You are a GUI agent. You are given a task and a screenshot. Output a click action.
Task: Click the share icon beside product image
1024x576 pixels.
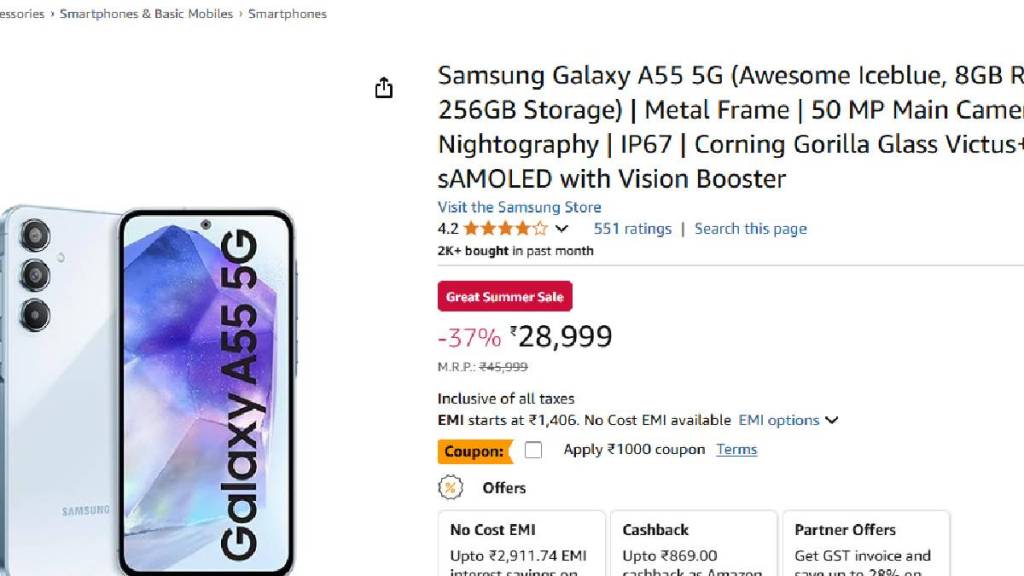point(384,88)
